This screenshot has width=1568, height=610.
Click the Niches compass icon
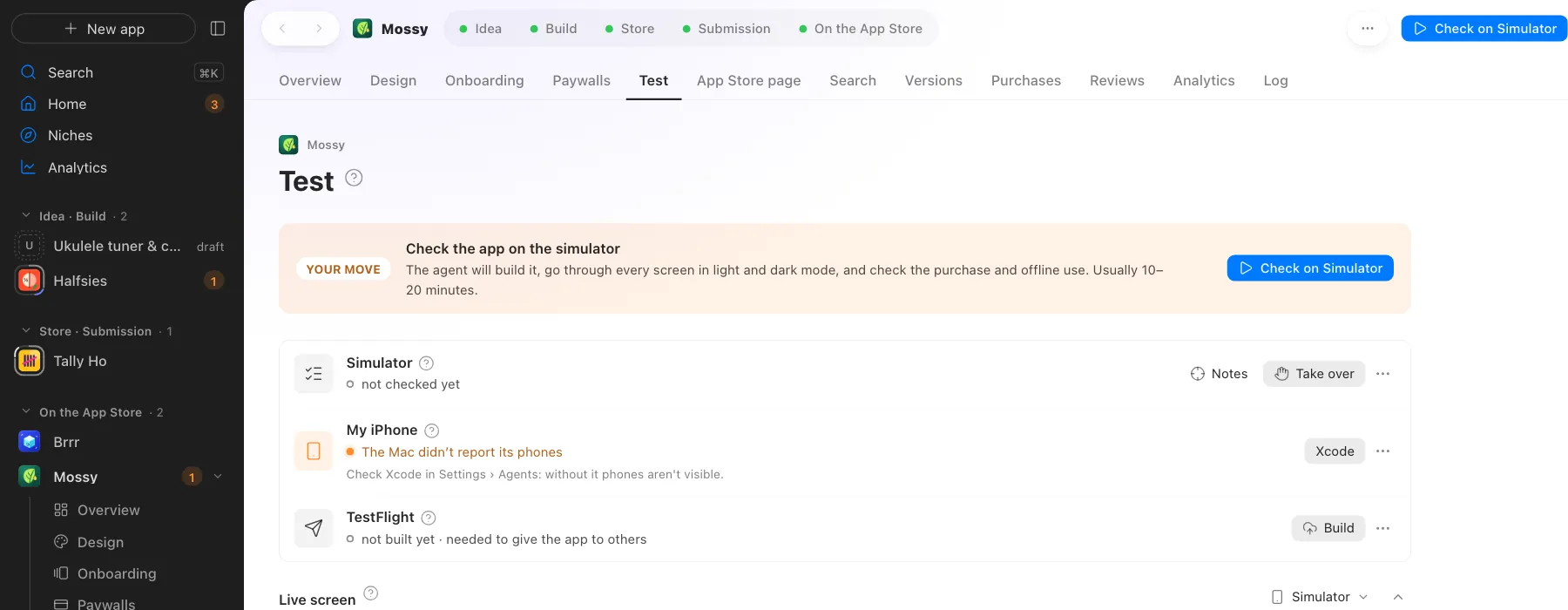click(29, 135)
